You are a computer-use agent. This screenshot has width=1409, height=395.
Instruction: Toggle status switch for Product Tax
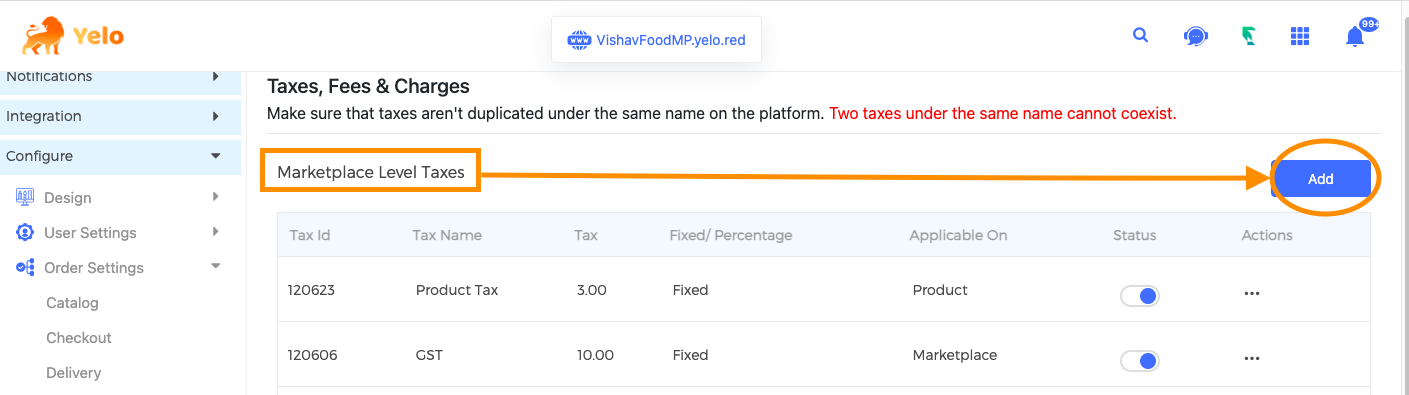tap(1139, 296)
